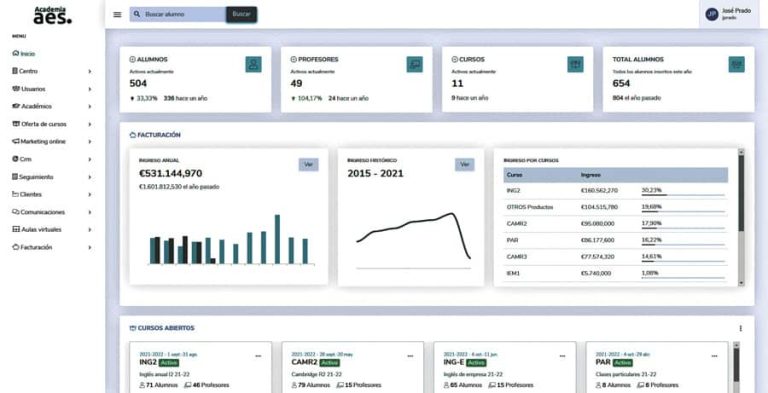
Task: Open the ING2 course card options menu
Action: pos(258,356)
